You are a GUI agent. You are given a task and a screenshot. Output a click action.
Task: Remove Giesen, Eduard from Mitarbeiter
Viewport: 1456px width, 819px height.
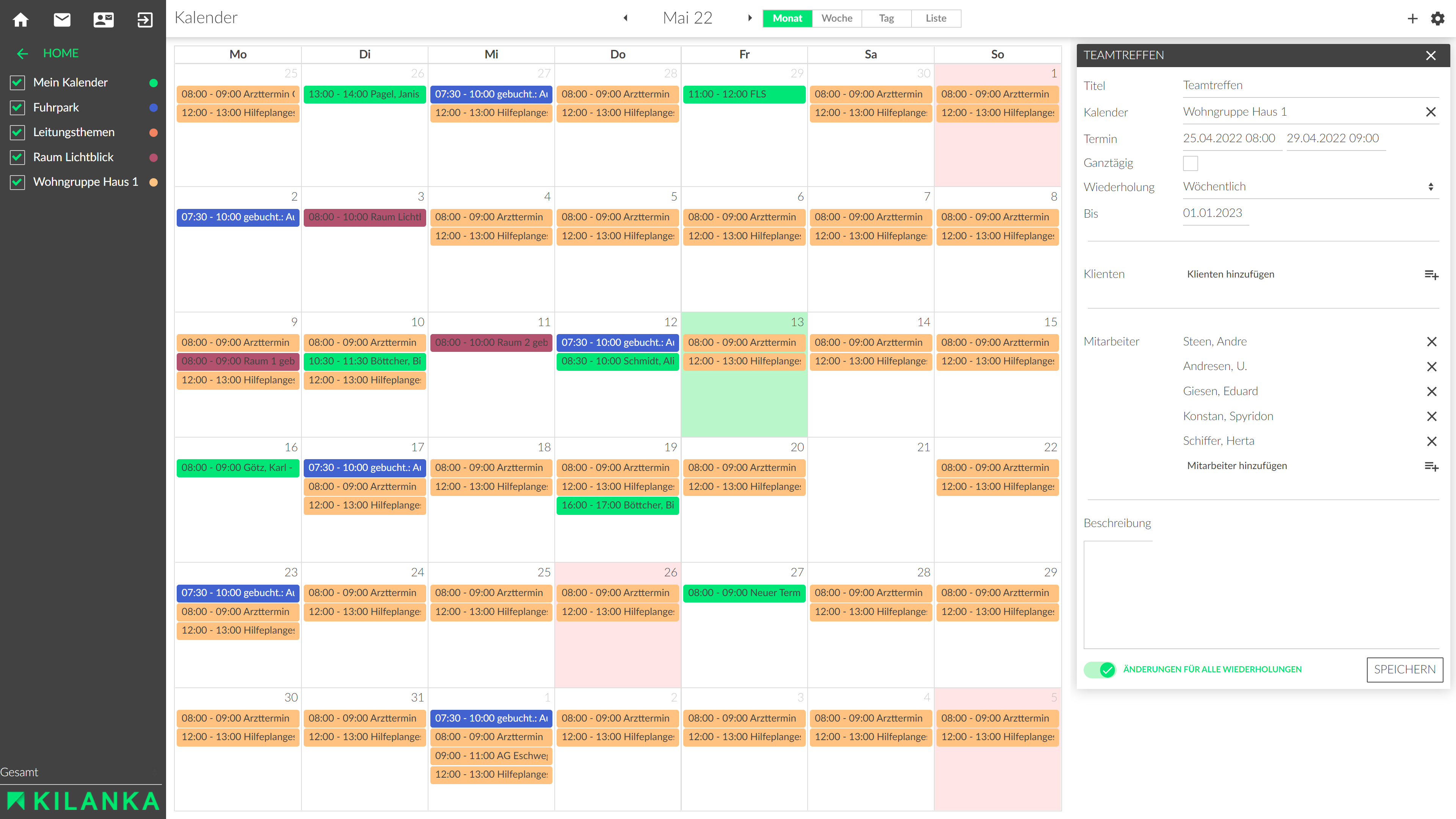1431,392
